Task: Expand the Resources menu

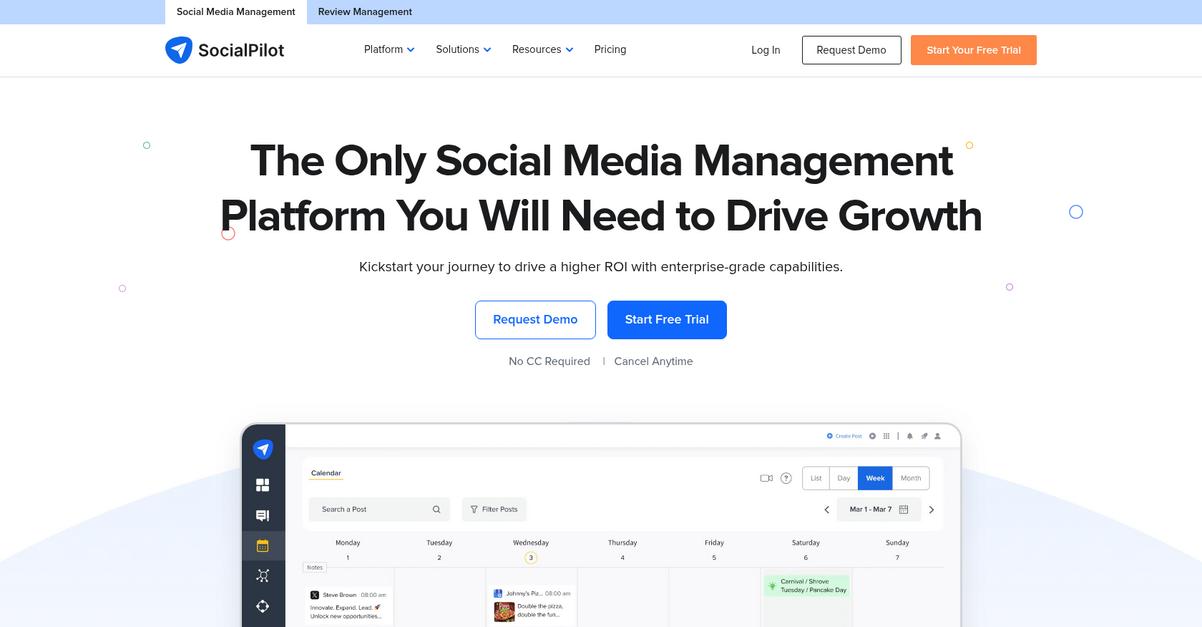Action: 542,49
